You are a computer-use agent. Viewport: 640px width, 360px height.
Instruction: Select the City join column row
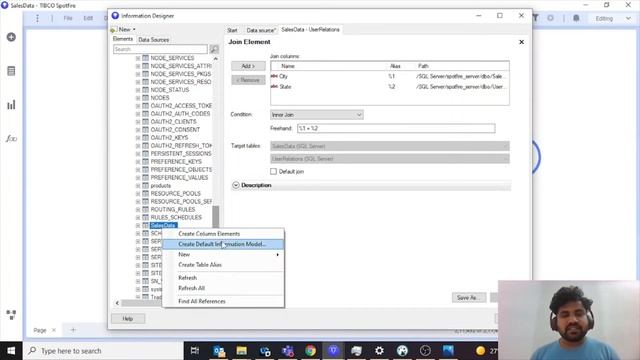click(390, 76)
